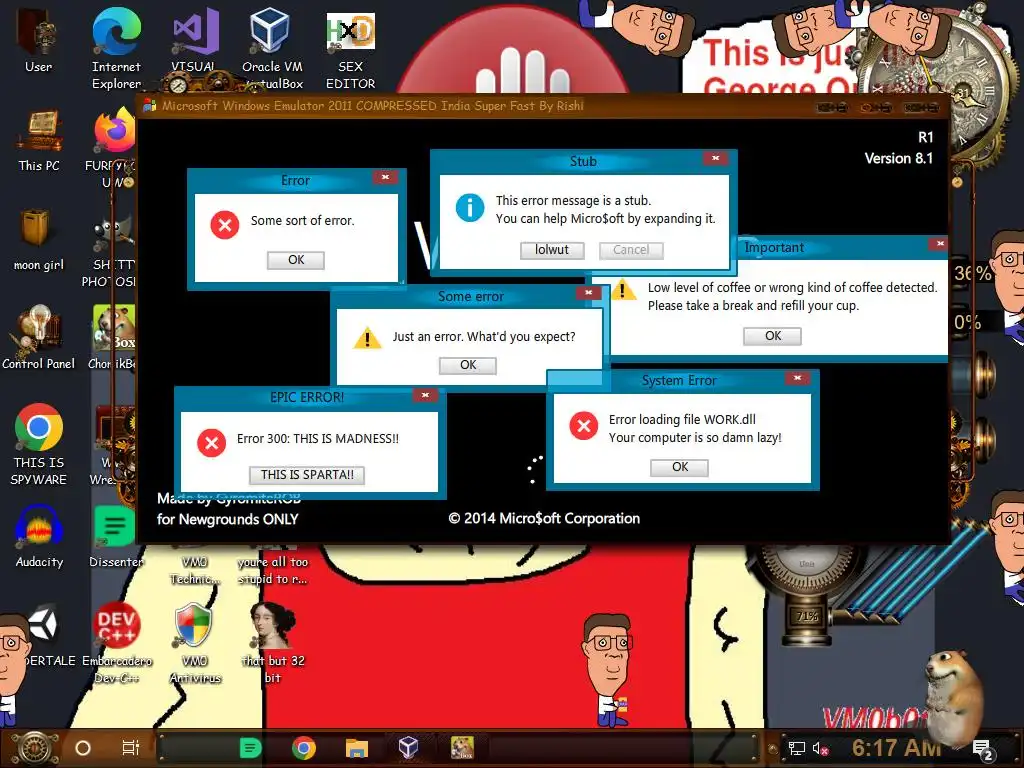The image size is (1024, 768).
Task: Click 'for Newgrounds ONLY' text
Action: pos(227,520)
